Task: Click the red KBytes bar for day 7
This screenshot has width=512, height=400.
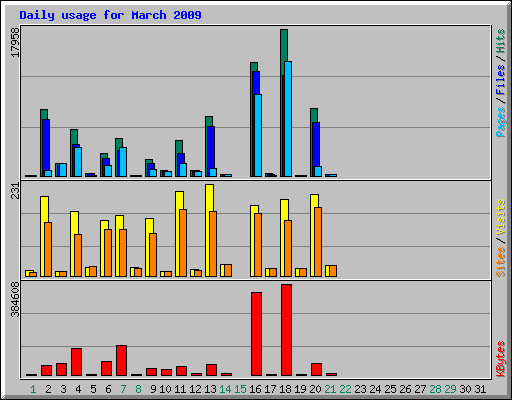Action: click(x=121, y=361)
